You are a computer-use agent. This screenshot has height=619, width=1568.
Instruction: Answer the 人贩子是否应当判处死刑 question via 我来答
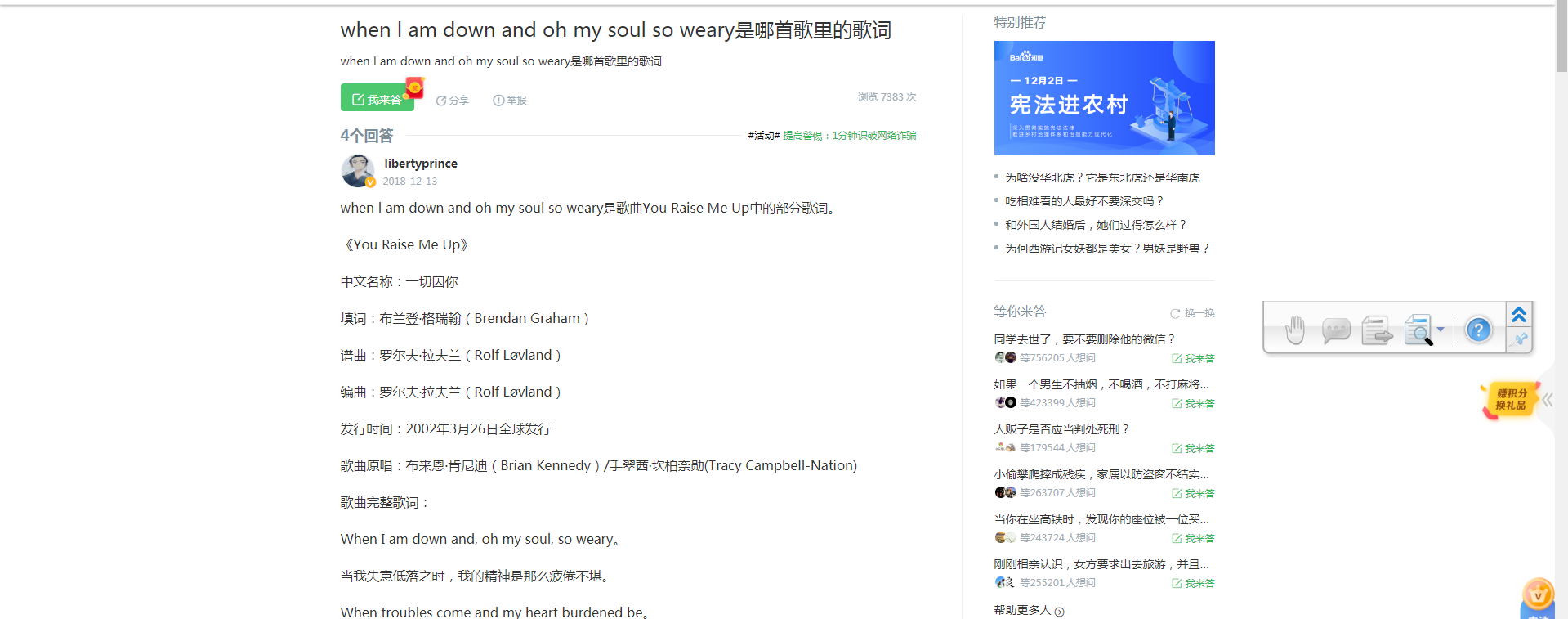coord(1194,448)
